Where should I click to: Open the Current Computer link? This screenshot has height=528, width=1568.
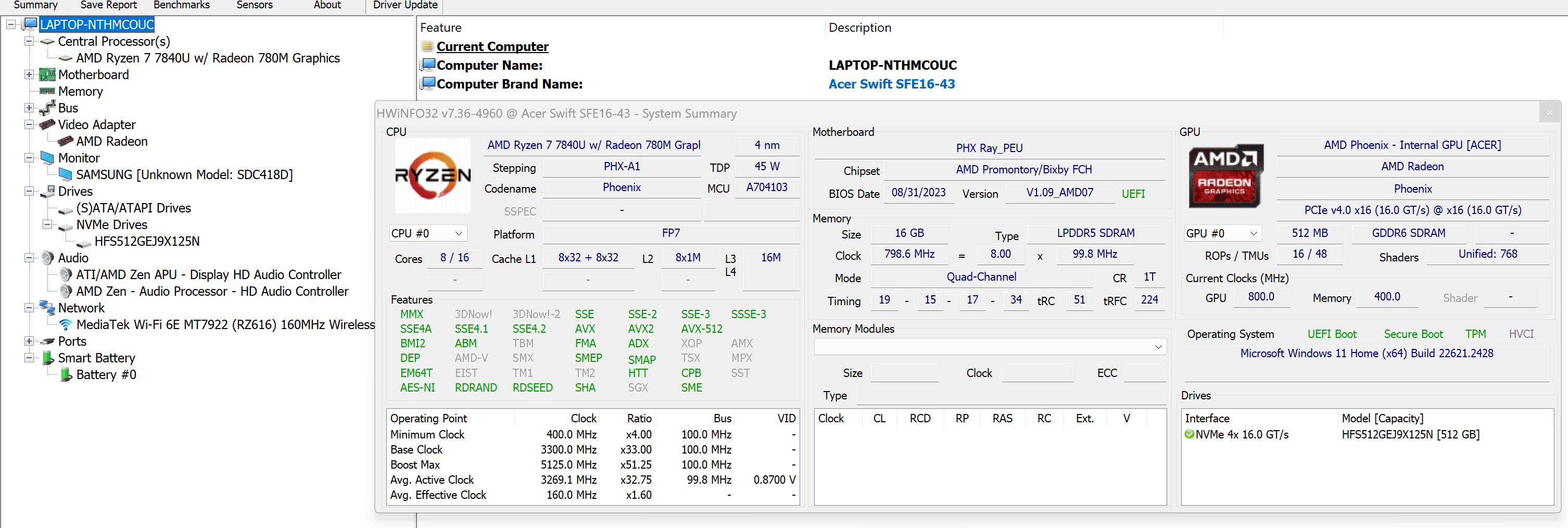[492, 46]
